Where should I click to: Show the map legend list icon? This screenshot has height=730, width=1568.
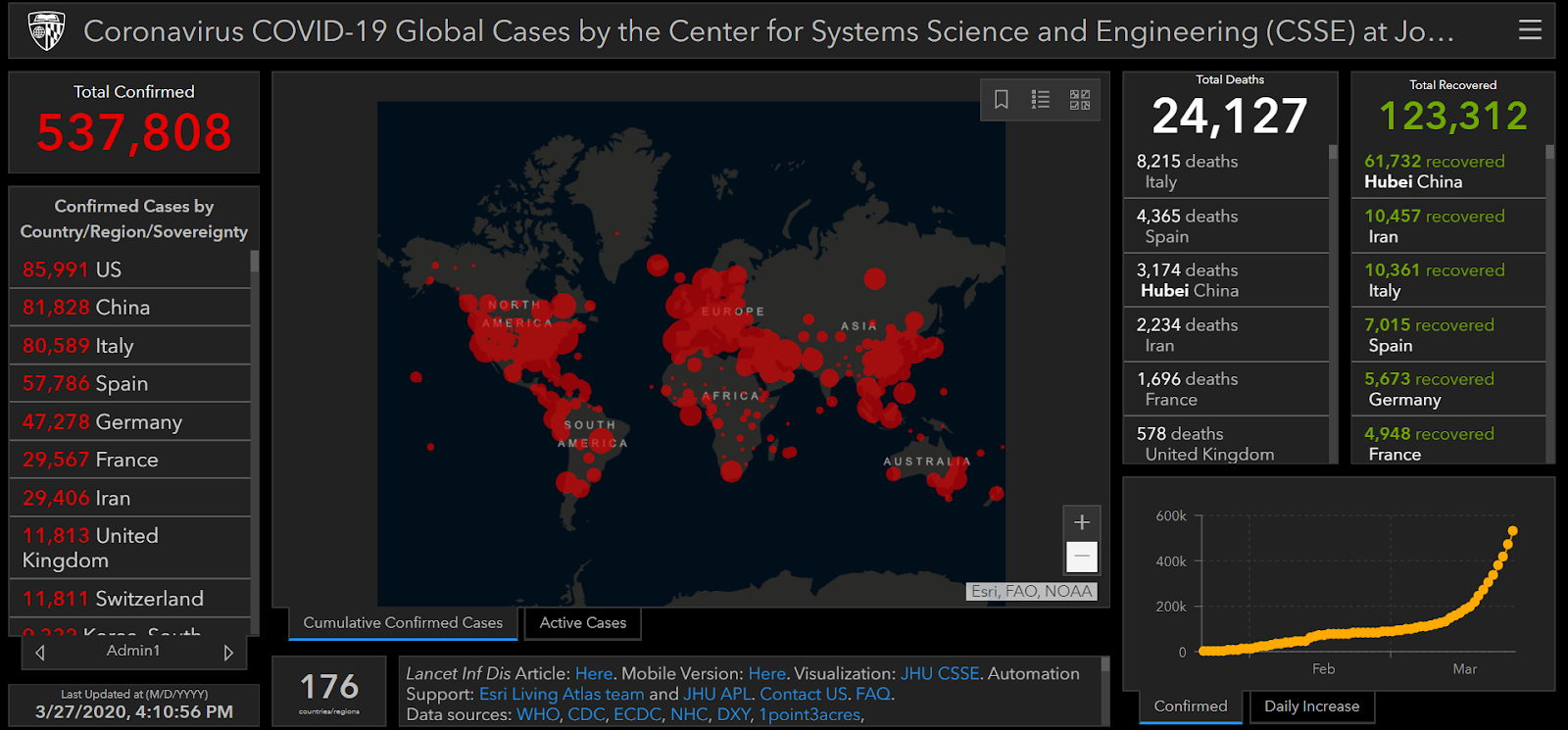click(1040, 100)
